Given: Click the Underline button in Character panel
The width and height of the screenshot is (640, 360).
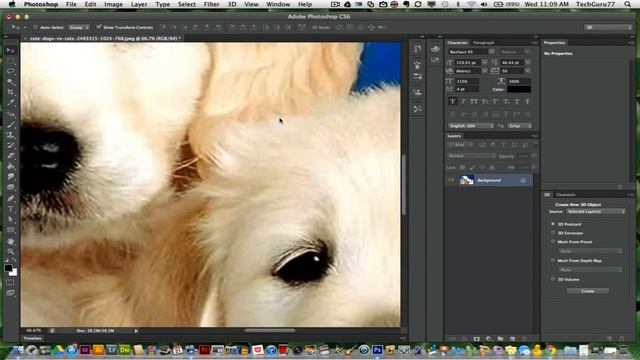Looking at the screenshot, I should (517, 101).
